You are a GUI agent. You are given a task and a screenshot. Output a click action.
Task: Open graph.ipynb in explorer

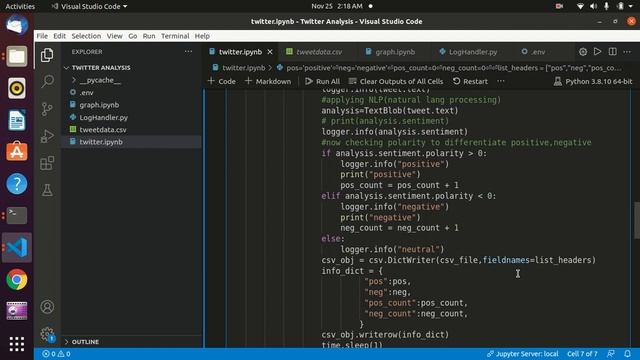(99, 105)
